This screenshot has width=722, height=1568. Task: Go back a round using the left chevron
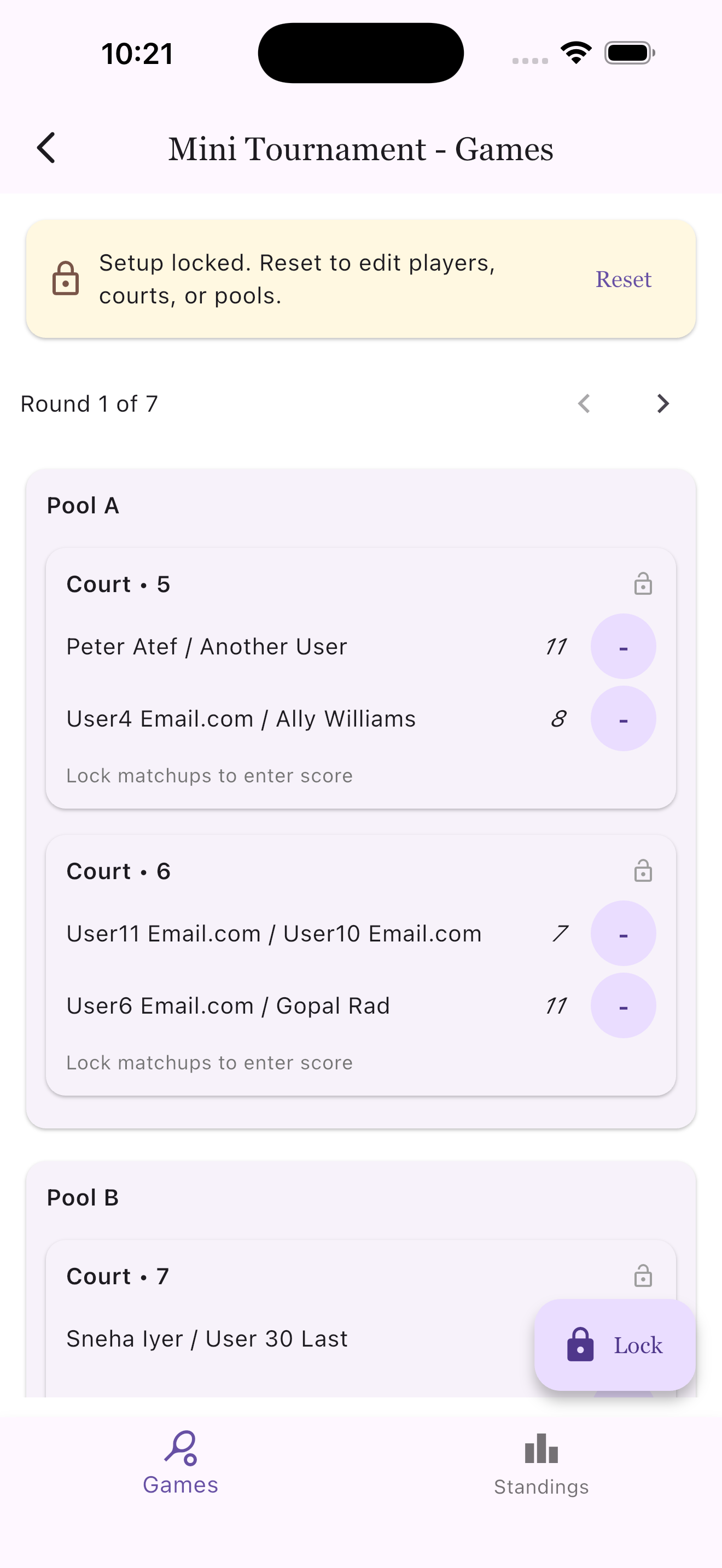tap(584, 403)
